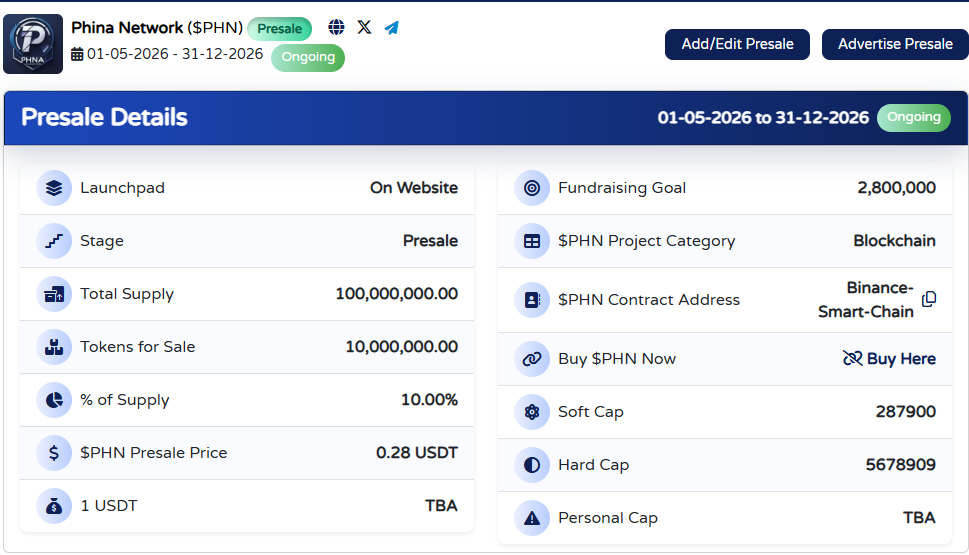Image resolution: width=969 pixels, height=555 pixels.
Task: Click the 1 USDT label
Action: [109, 506]
